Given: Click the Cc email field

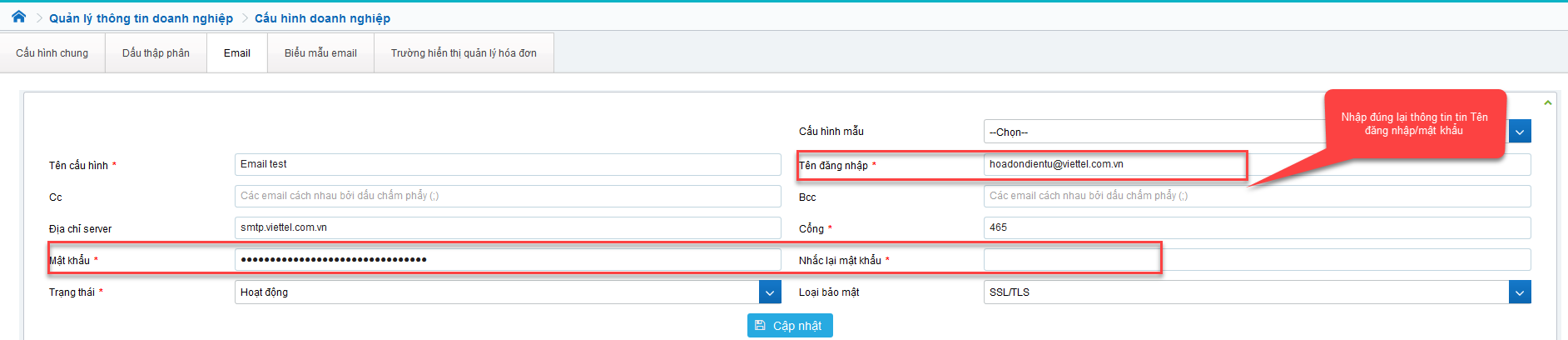Looking at the screenshot, I should [507, 196].
